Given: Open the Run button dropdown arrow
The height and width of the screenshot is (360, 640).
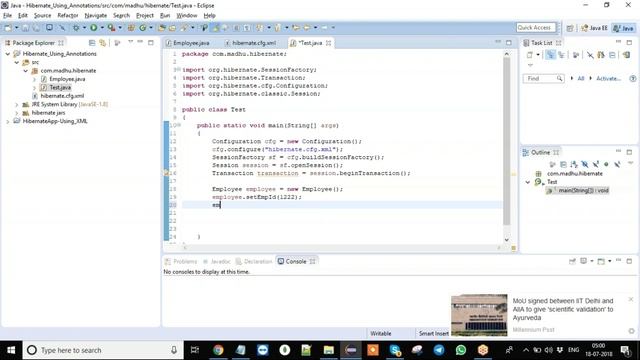Looking at the screenshot, I should pos(102,28).
